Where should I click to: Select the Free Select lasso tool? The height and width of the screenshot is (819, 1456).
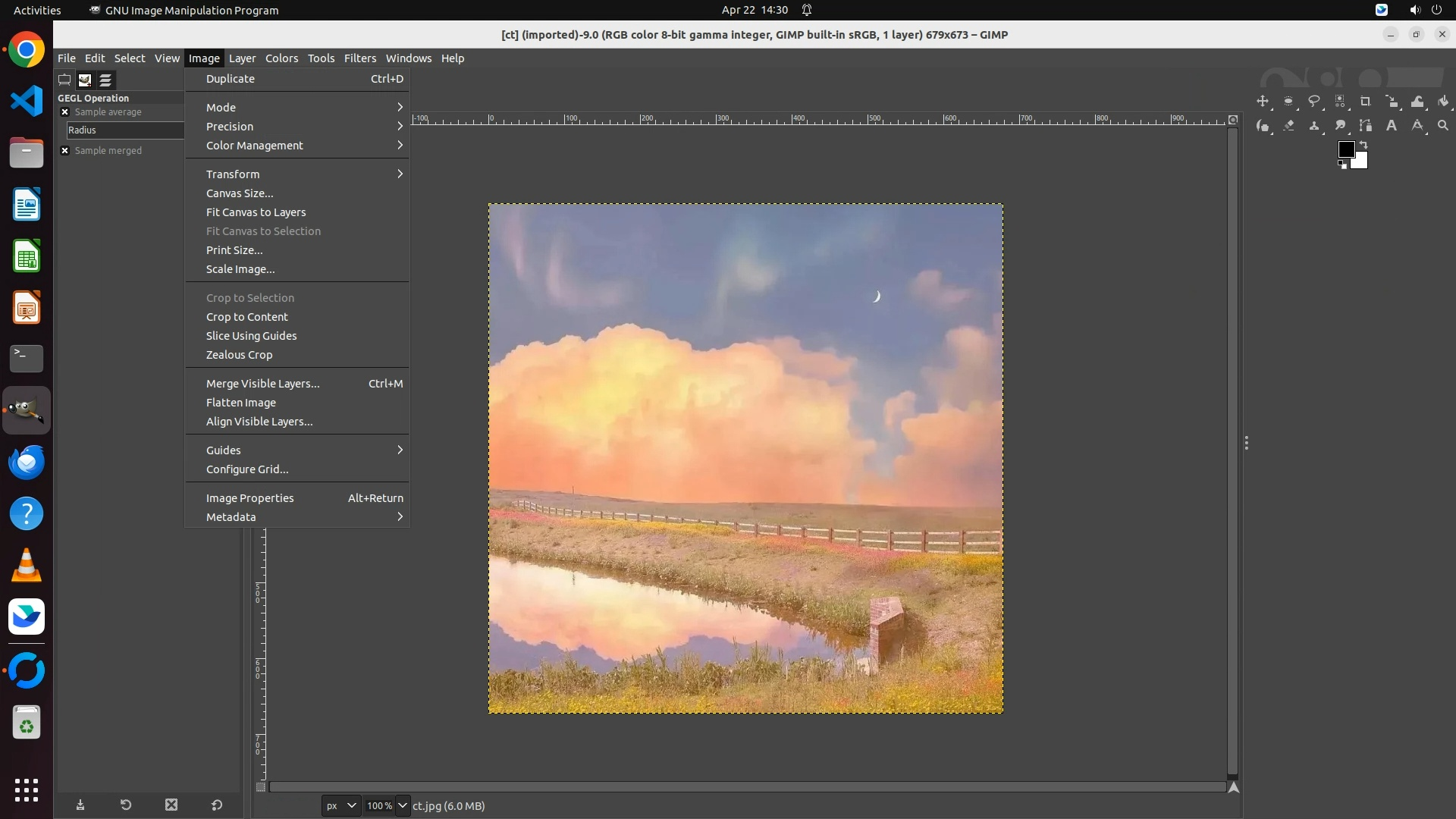1314,102
